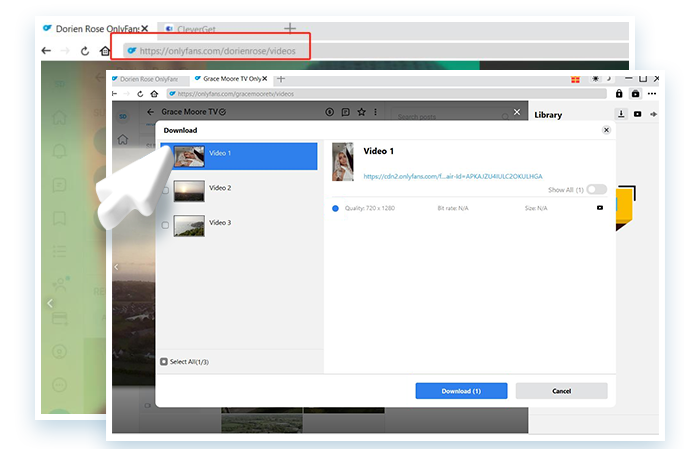
Task: Click the star favorite icon on profile header
Action: tap(361, 112)
